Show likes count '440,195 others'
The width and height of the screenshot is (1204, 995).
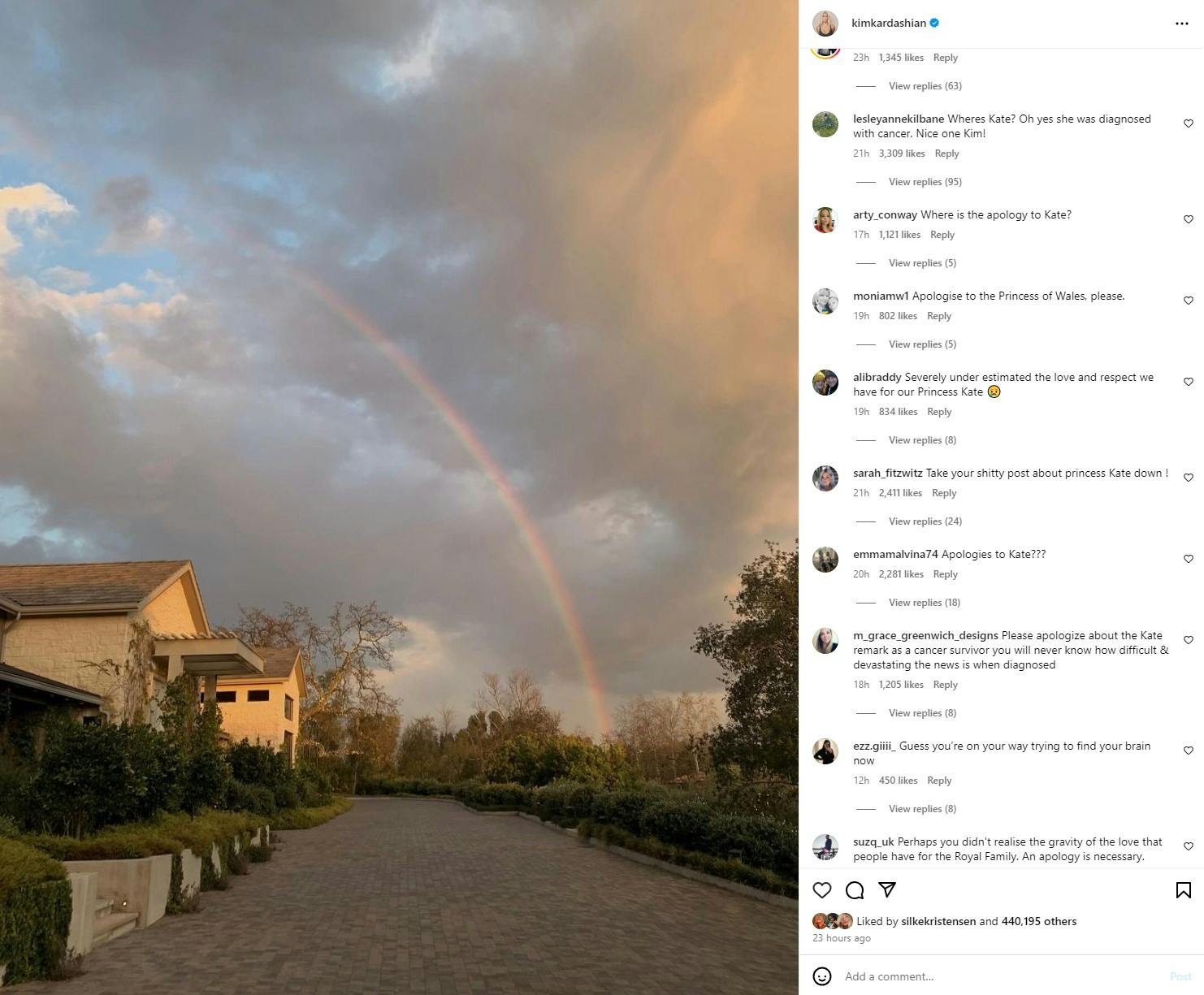pyautogui.click(x=1039, y=921)
